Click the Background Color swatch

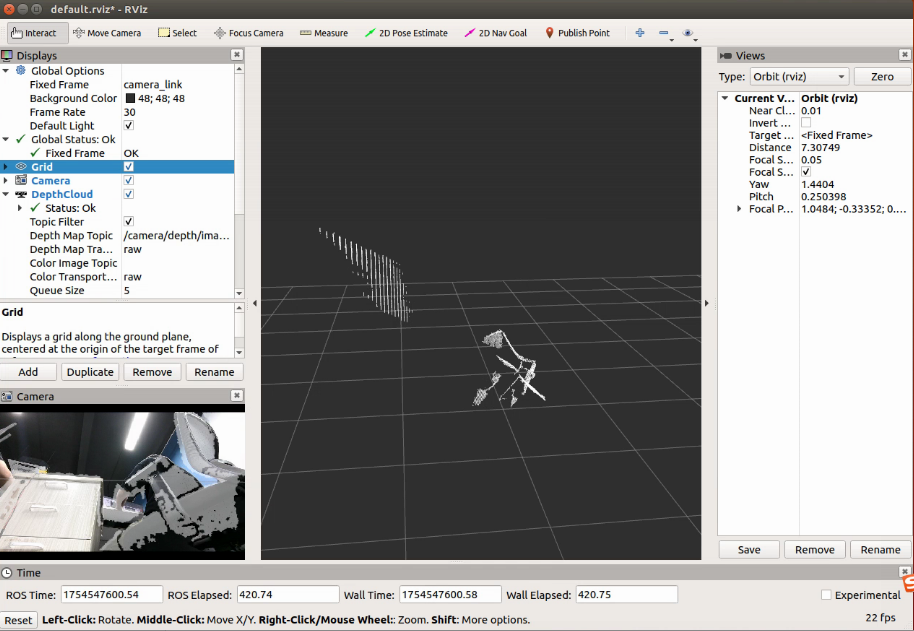131,98
